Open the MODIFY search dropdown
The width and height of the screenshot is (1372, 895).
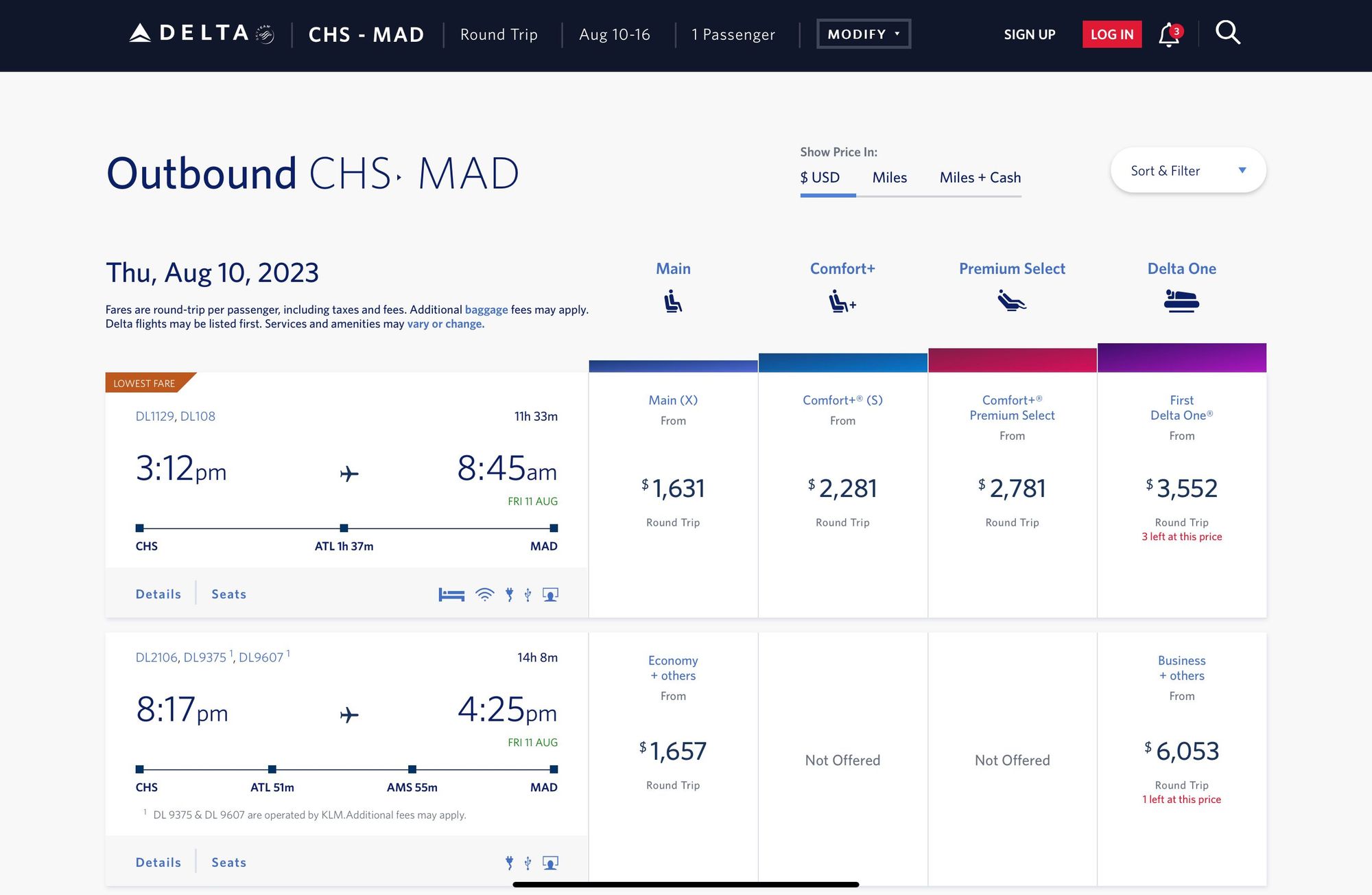point(863,34)
